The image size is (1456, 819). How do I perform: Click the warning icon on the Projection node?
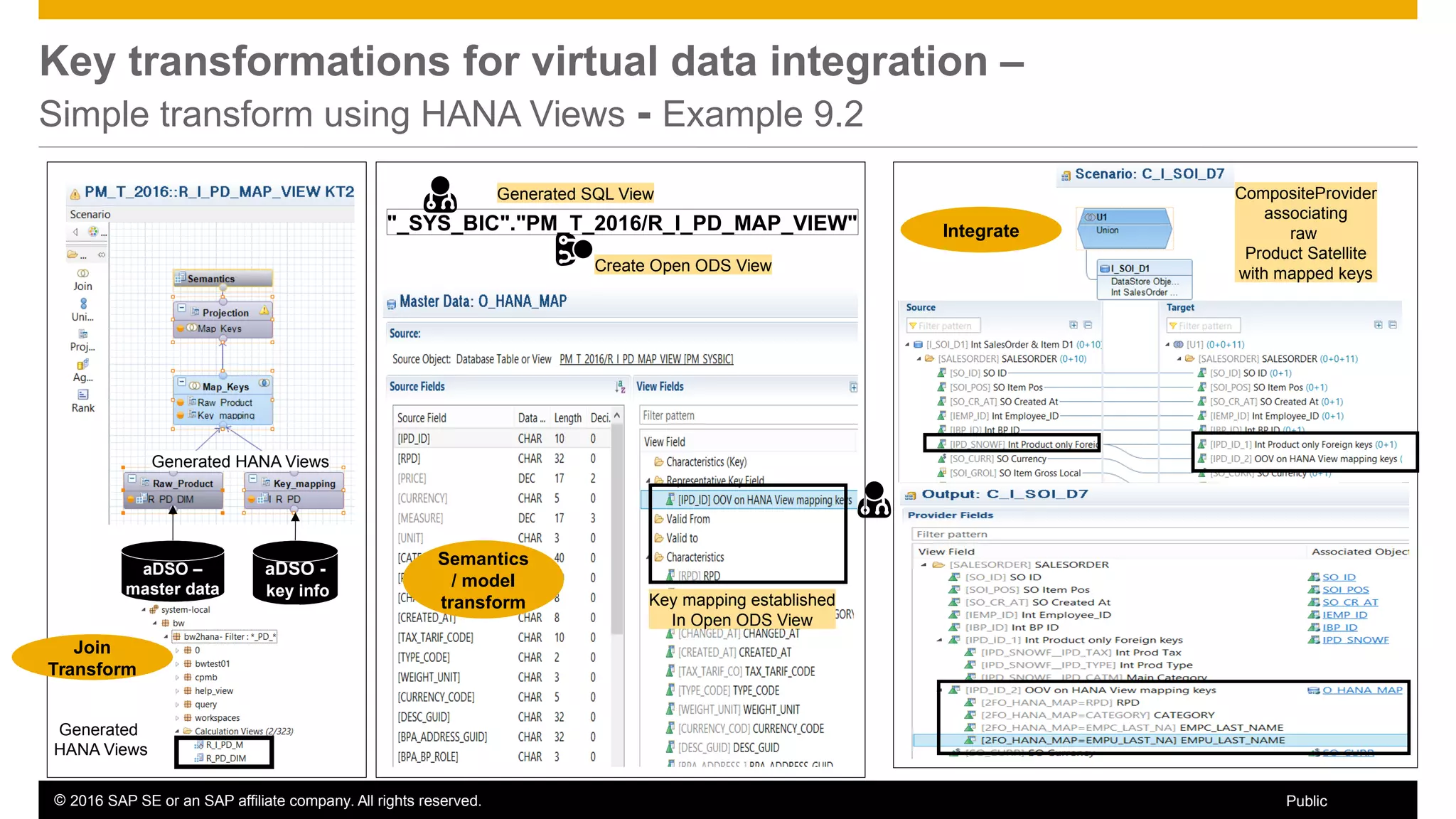264,311
